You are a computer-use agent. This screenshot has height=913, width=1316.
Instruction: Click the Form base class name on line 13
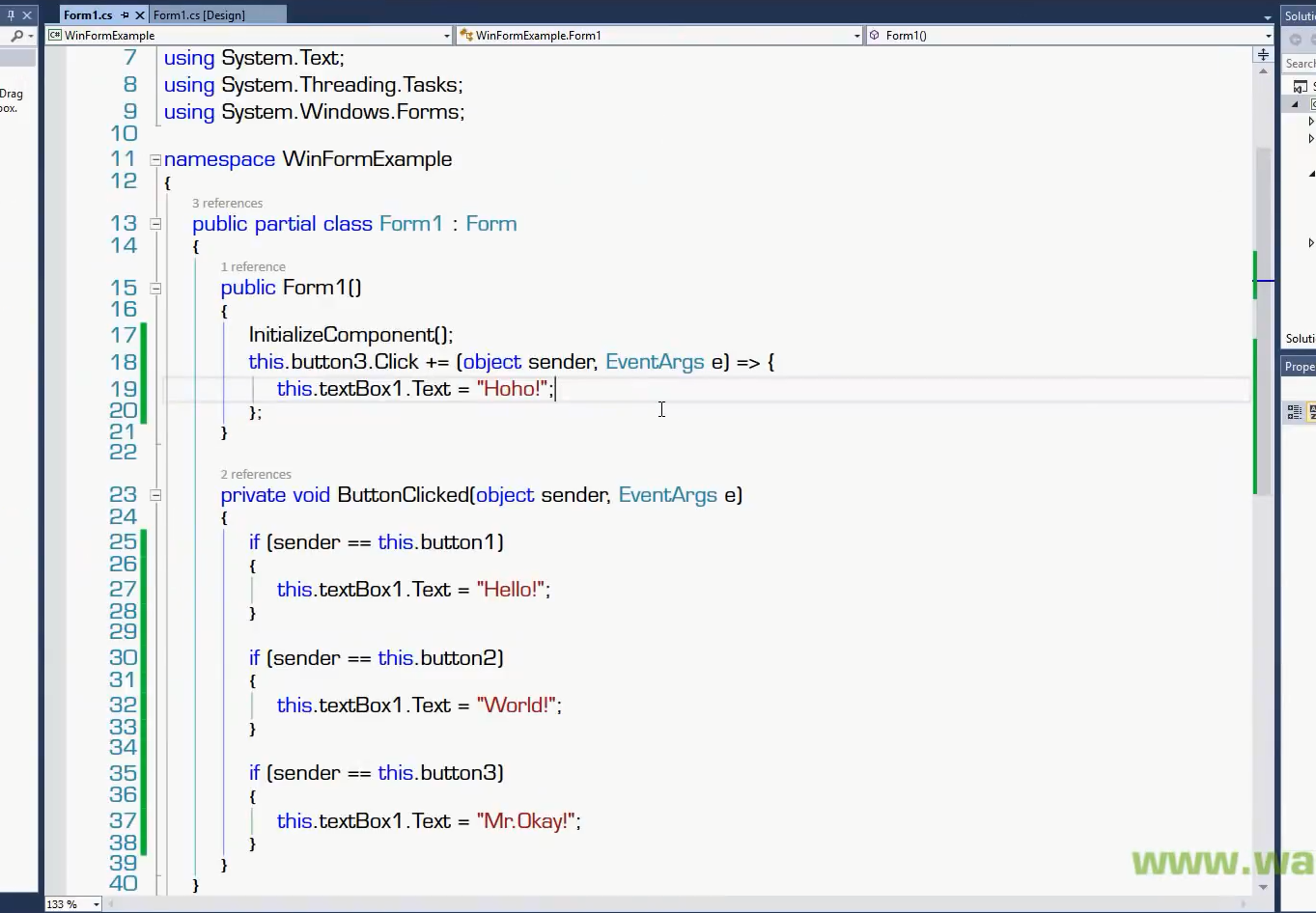[491, 224]
